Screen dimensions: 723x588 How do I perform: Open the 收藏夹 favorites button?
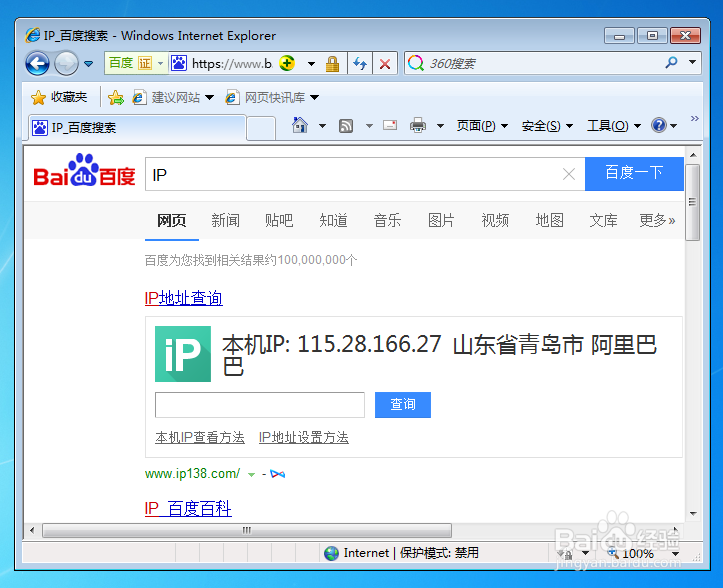[x=59, y=97]
